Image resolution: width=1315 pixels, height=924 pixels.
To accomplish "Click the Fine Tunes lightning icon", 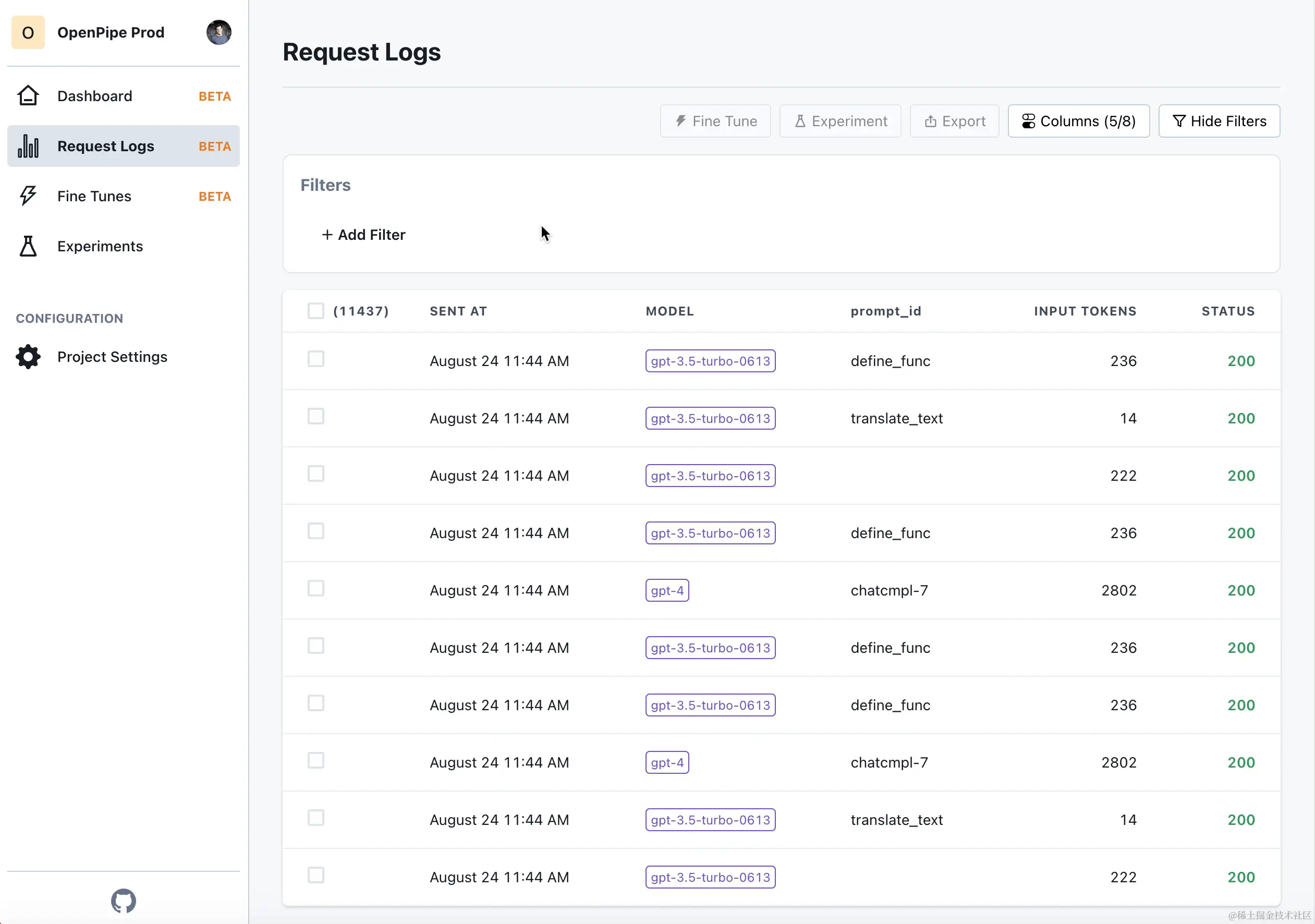I will [x=28, y=196].
